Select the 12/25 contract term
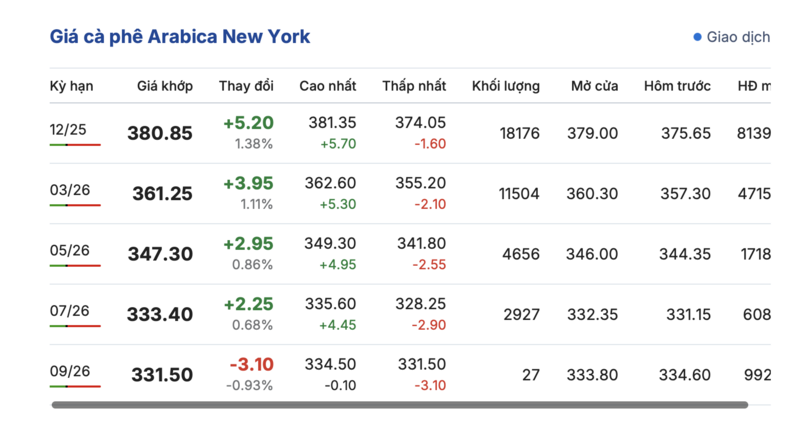Image resolution: width=800 pixels, height=429 pixels. click(x=68, y=129)
